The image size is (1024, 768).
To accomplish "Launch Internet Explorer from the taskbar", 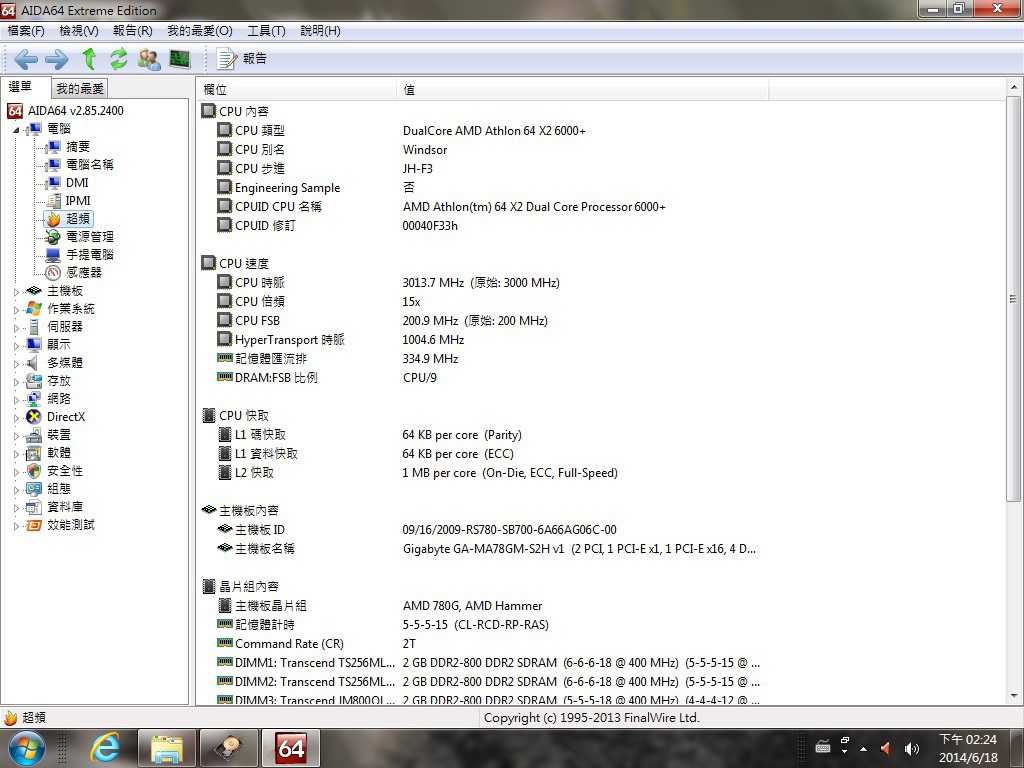I will 104,748.
